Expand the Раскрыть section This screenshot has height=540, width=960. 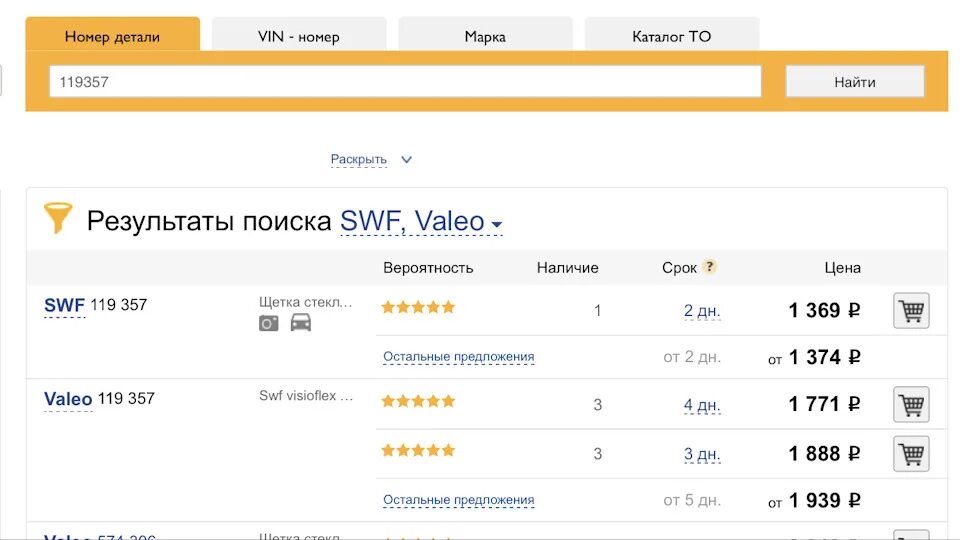tap(371, 160)
